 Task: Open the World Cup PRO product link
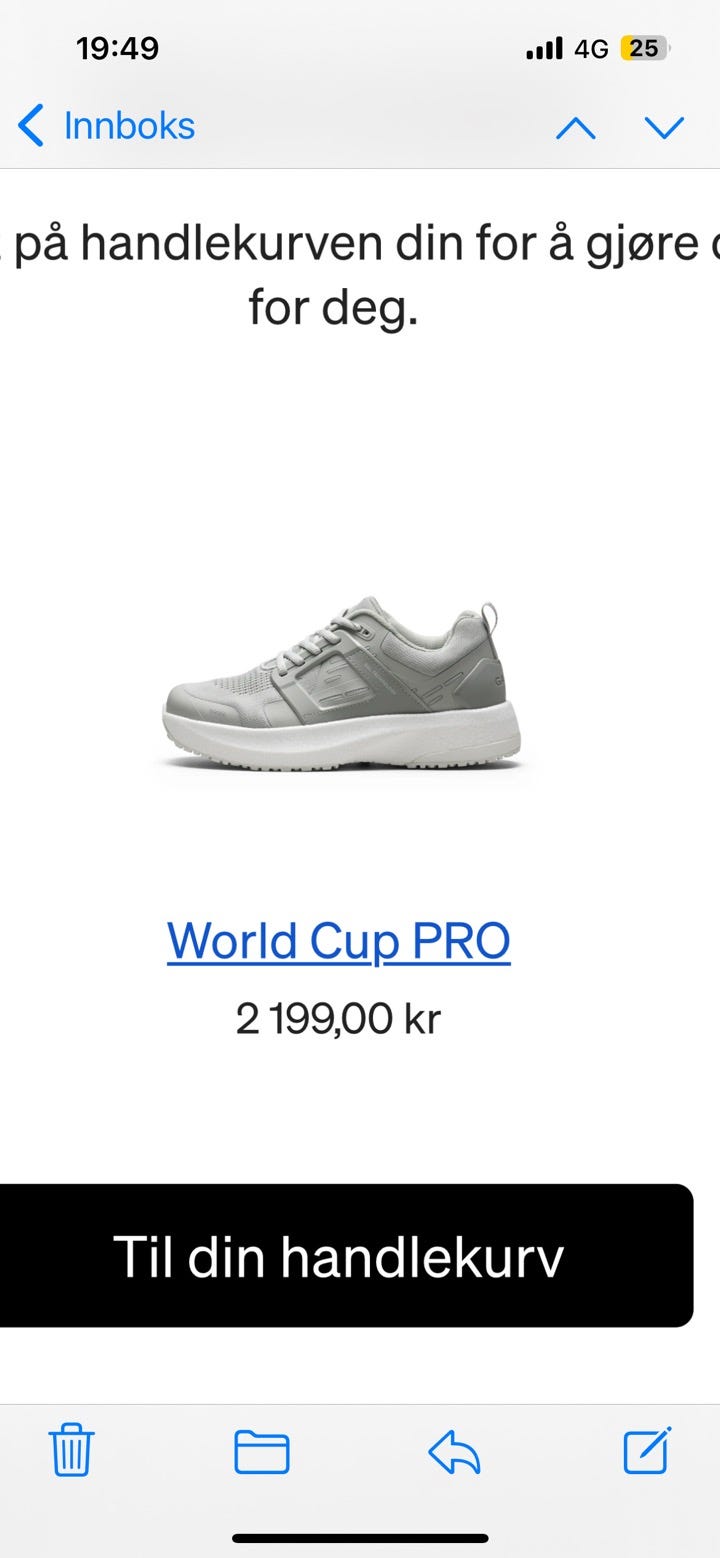click(339, 941)
